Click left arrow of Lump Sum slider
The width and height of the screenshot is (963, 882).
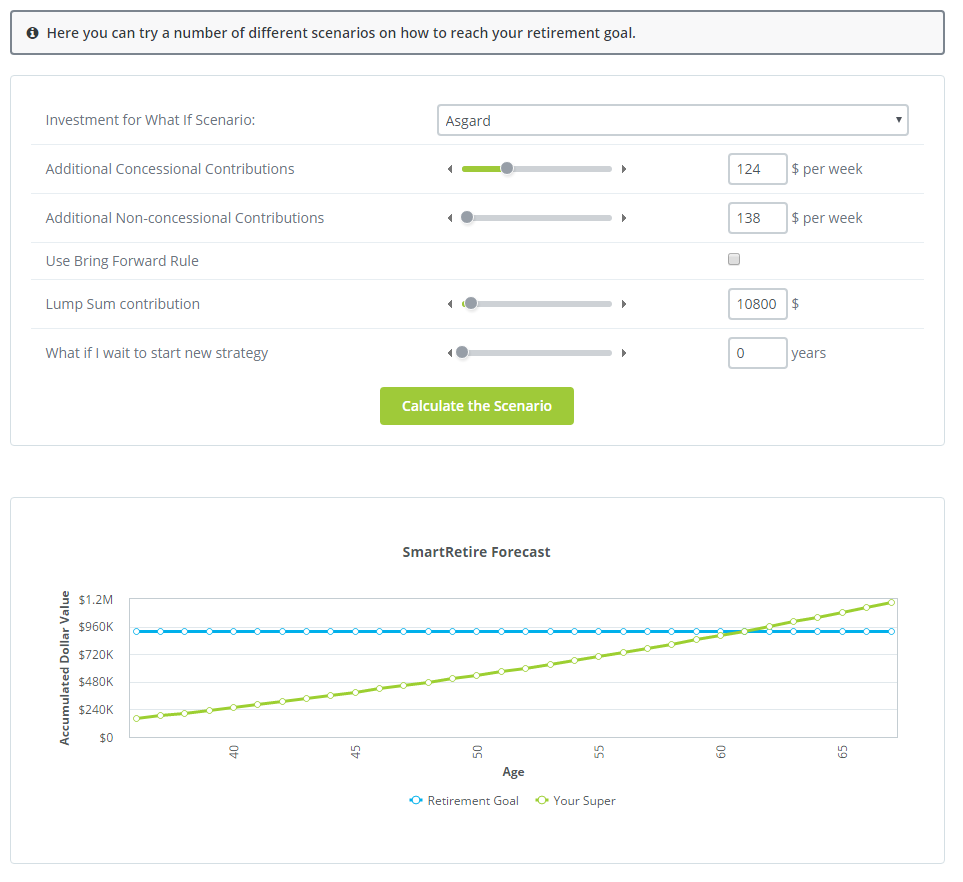(x=450, y=304)
